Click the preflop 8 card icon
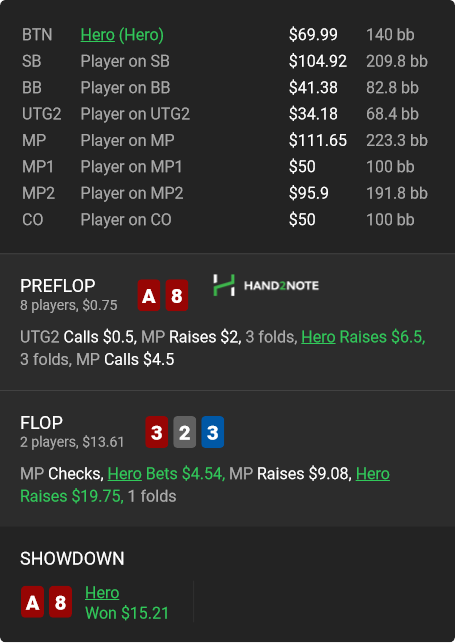 coord(177,295)
